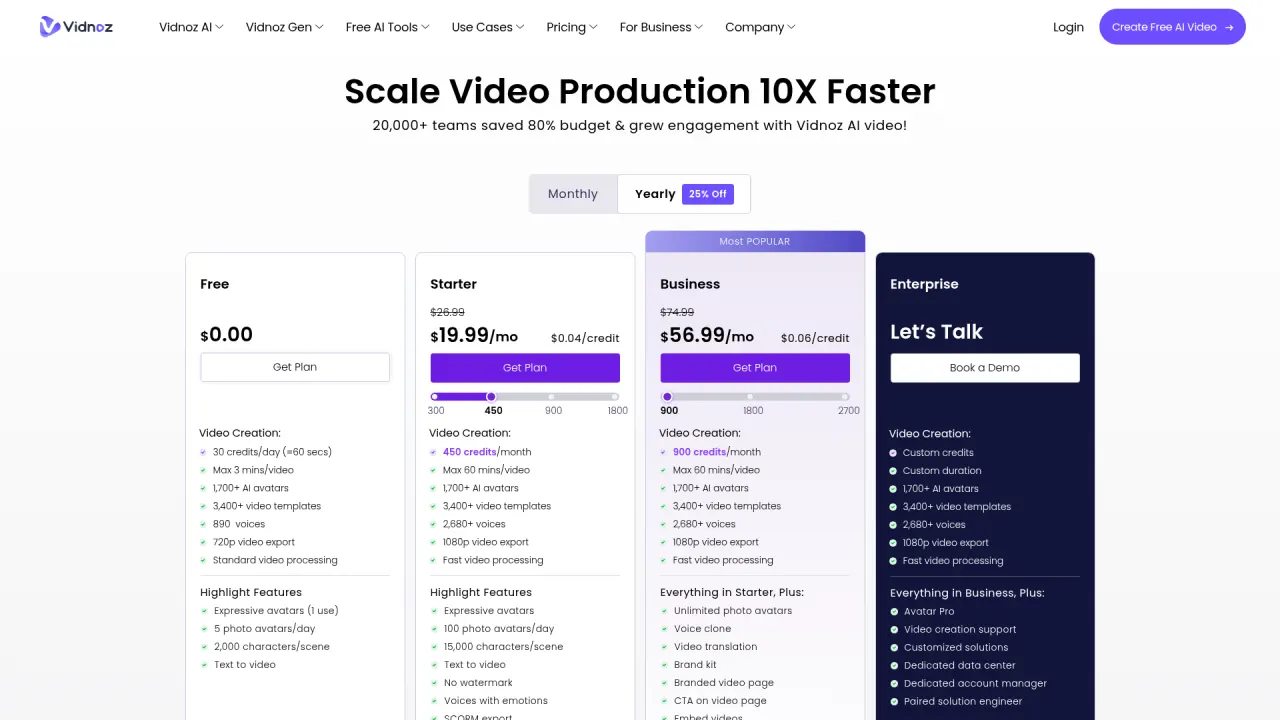Click checkmark beside 5 photo avatars/day
Screen dimensions: 1280x720
click(204, 629)
